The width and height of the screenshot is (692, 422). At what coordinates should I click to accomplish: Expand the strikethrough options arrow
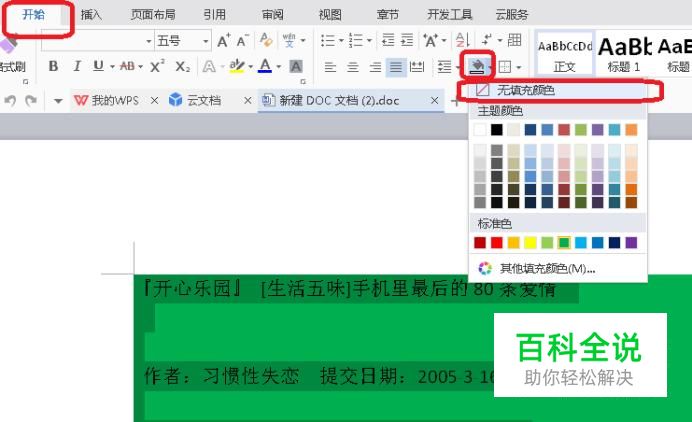[x=140, y=67]
